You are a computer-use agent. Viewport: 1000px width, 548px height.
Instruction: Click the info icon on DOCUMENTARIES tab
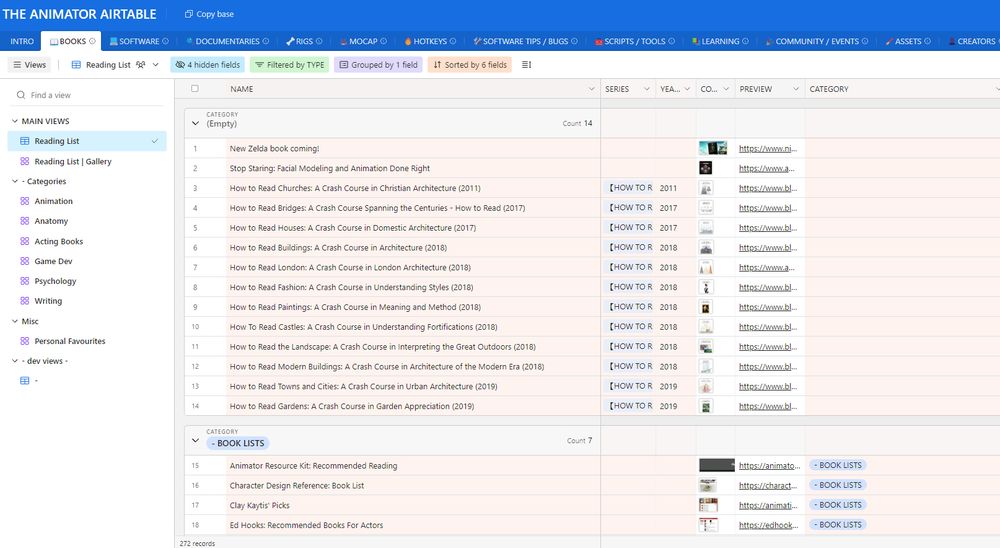(265, 41)
